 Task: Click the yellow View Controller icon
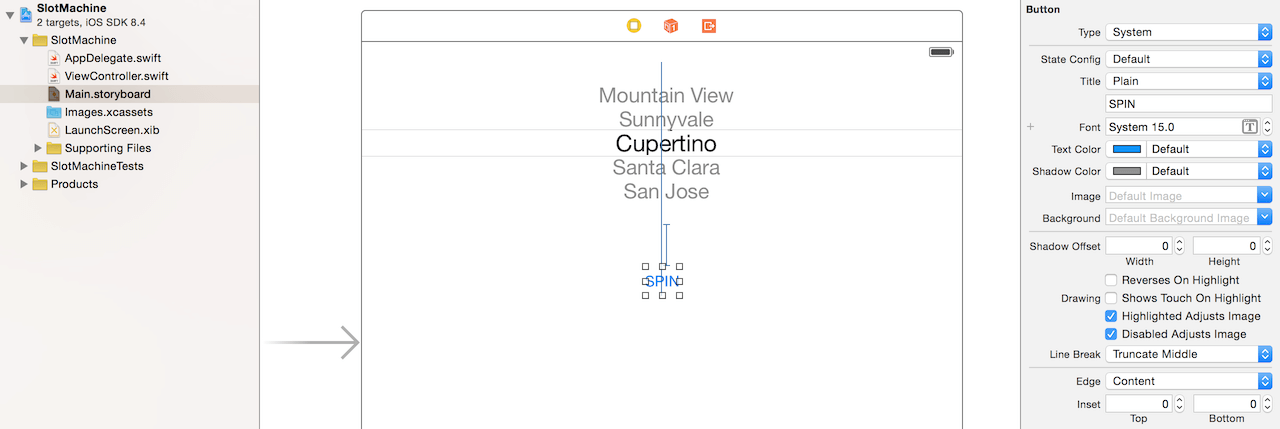click(633, 26)
